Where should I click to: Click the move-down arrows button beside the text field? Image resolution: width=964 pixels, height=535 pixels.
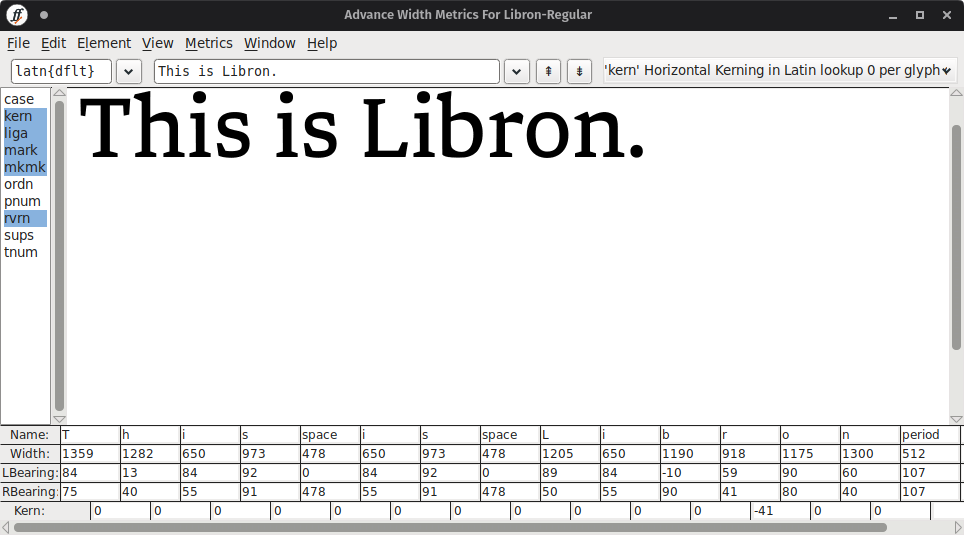coord(579,71)
